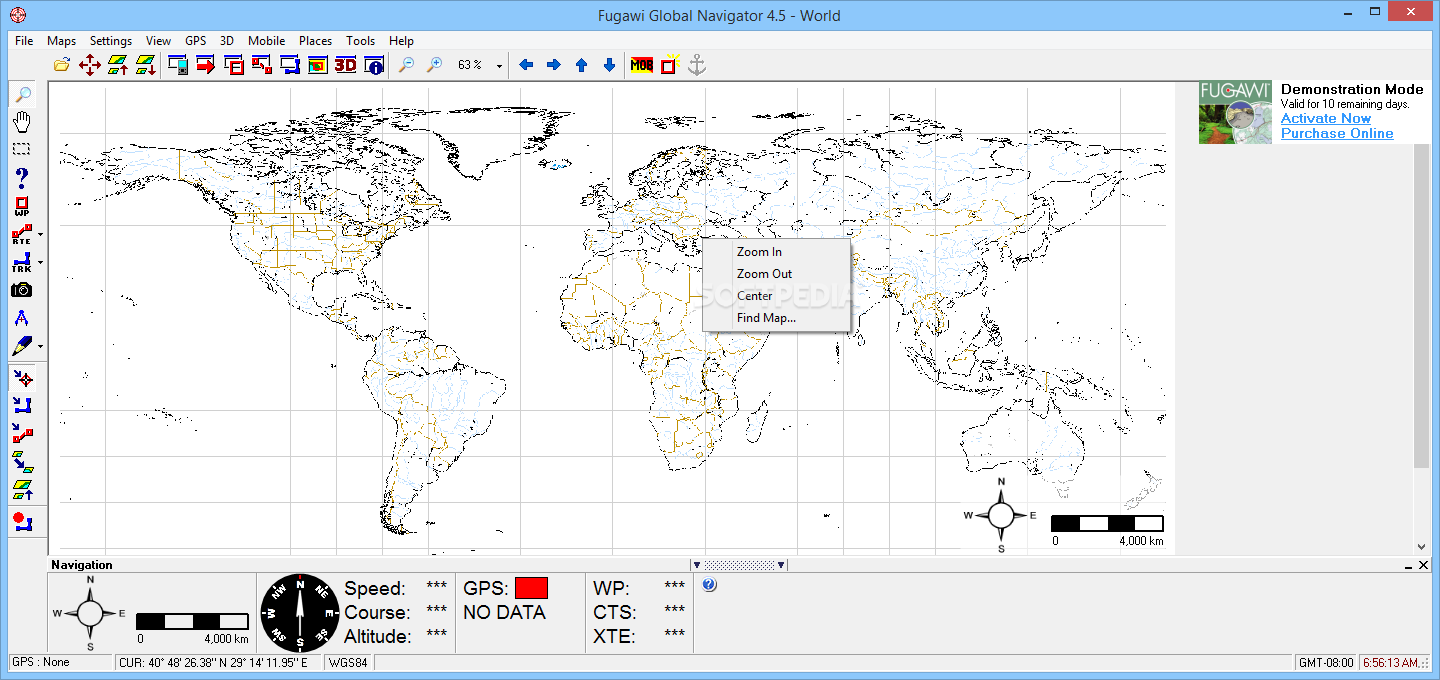The height and width of the screenshot is (680, 1440).
Task: Select the magnifier zoom tool in sidebar
Action: pos(22,95)
